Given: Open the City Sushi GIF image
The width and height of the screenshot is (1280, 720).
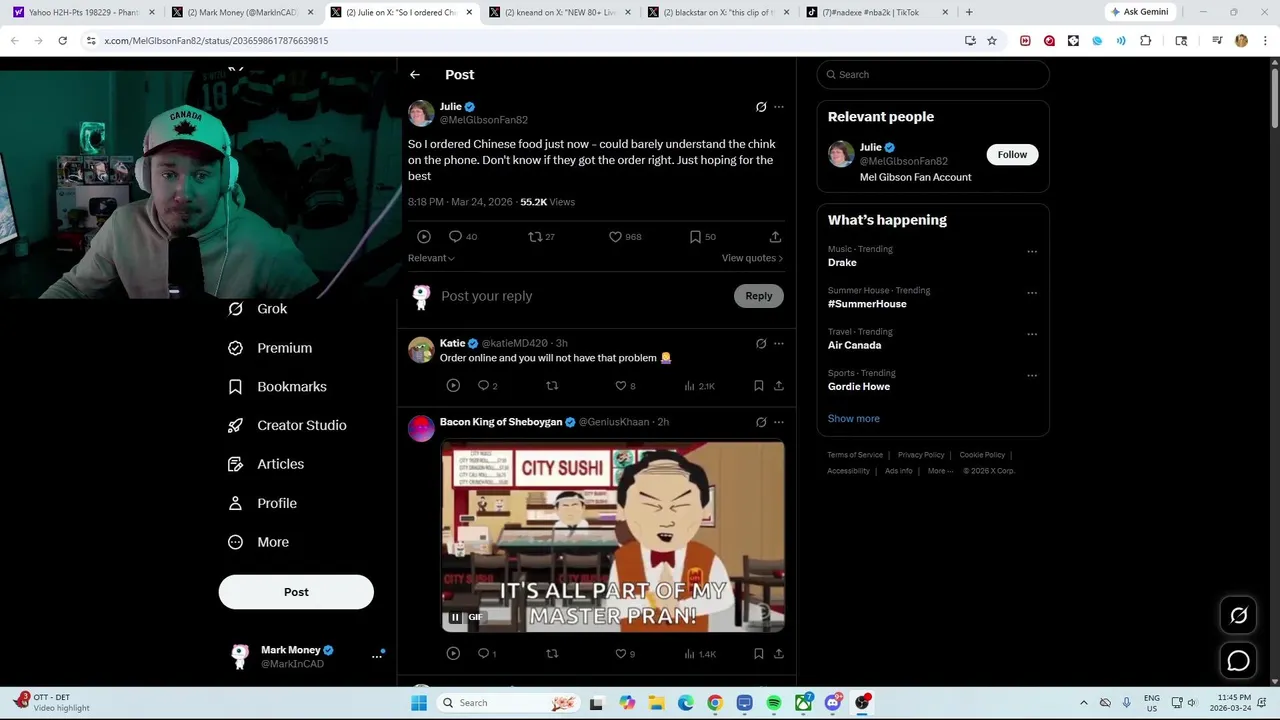Looking at the screenshot, I should (x=613, y=537).
